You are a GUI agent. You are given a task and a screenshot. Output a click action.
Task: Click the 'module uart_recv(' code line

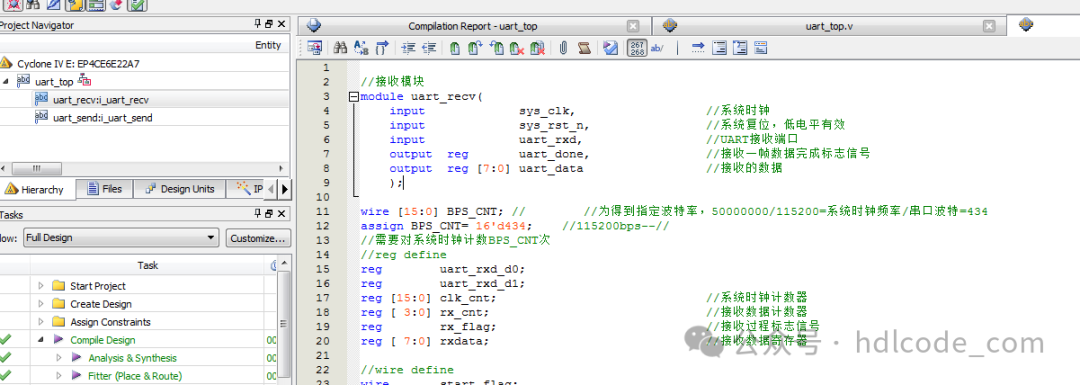tap(422, 97)
